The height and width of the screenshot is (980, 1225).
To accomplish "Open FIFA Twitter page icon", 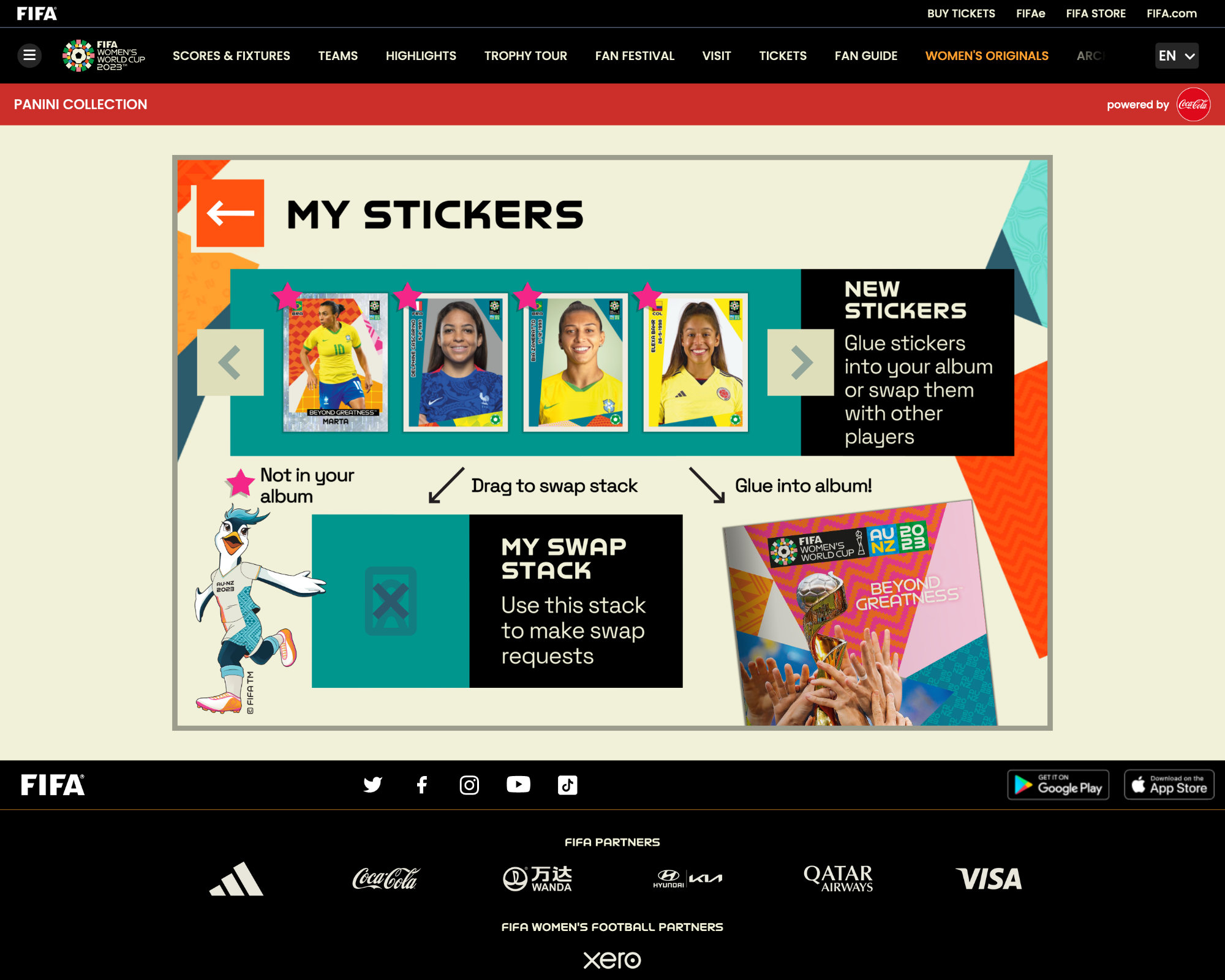I will (x=372, y=785).
